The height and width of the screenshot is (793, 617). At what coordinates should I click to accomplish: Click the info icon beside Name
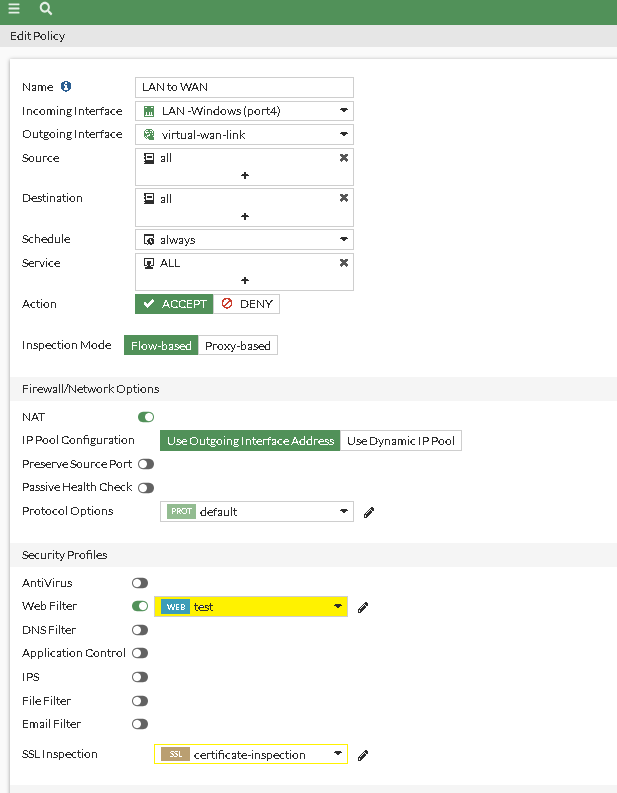(66, 87)
